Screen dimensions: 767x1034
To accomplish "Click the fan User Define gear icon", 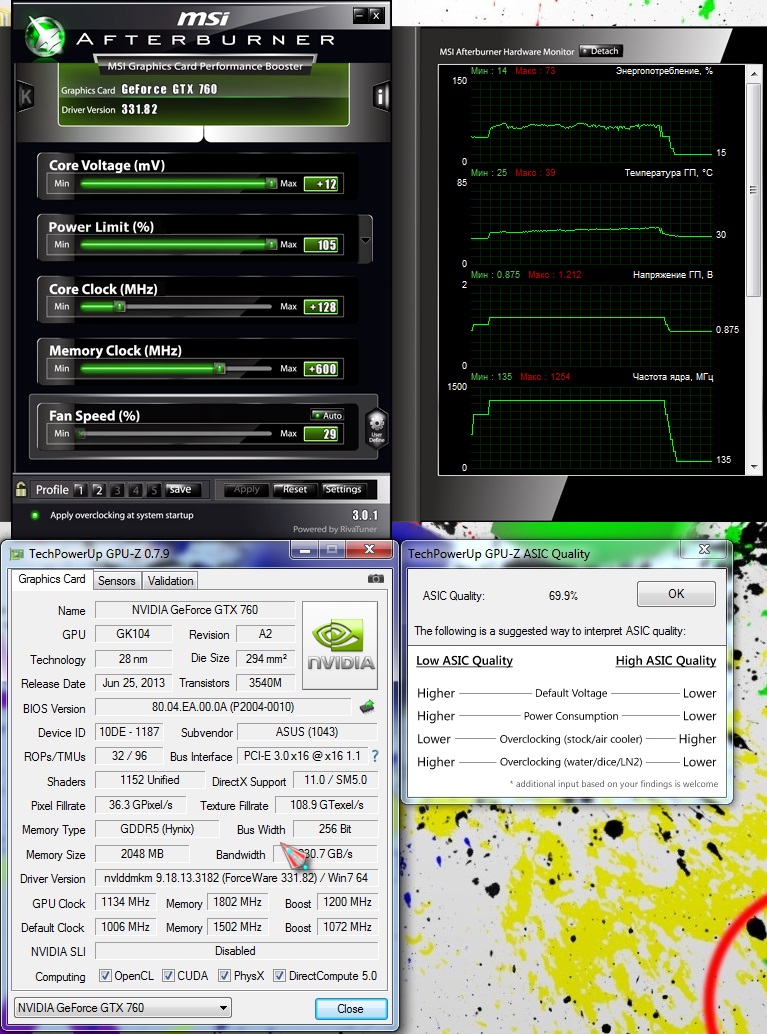I will coord(377,428).
